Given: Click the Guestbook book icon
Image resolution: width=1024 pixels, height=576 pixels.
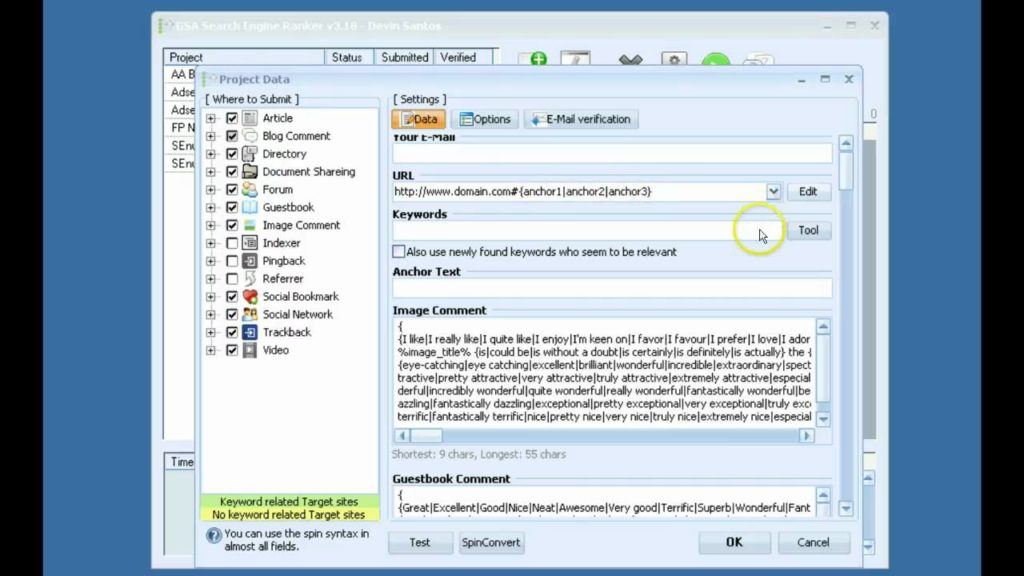Looking at the screenshot, I should [x=249, y=207].
